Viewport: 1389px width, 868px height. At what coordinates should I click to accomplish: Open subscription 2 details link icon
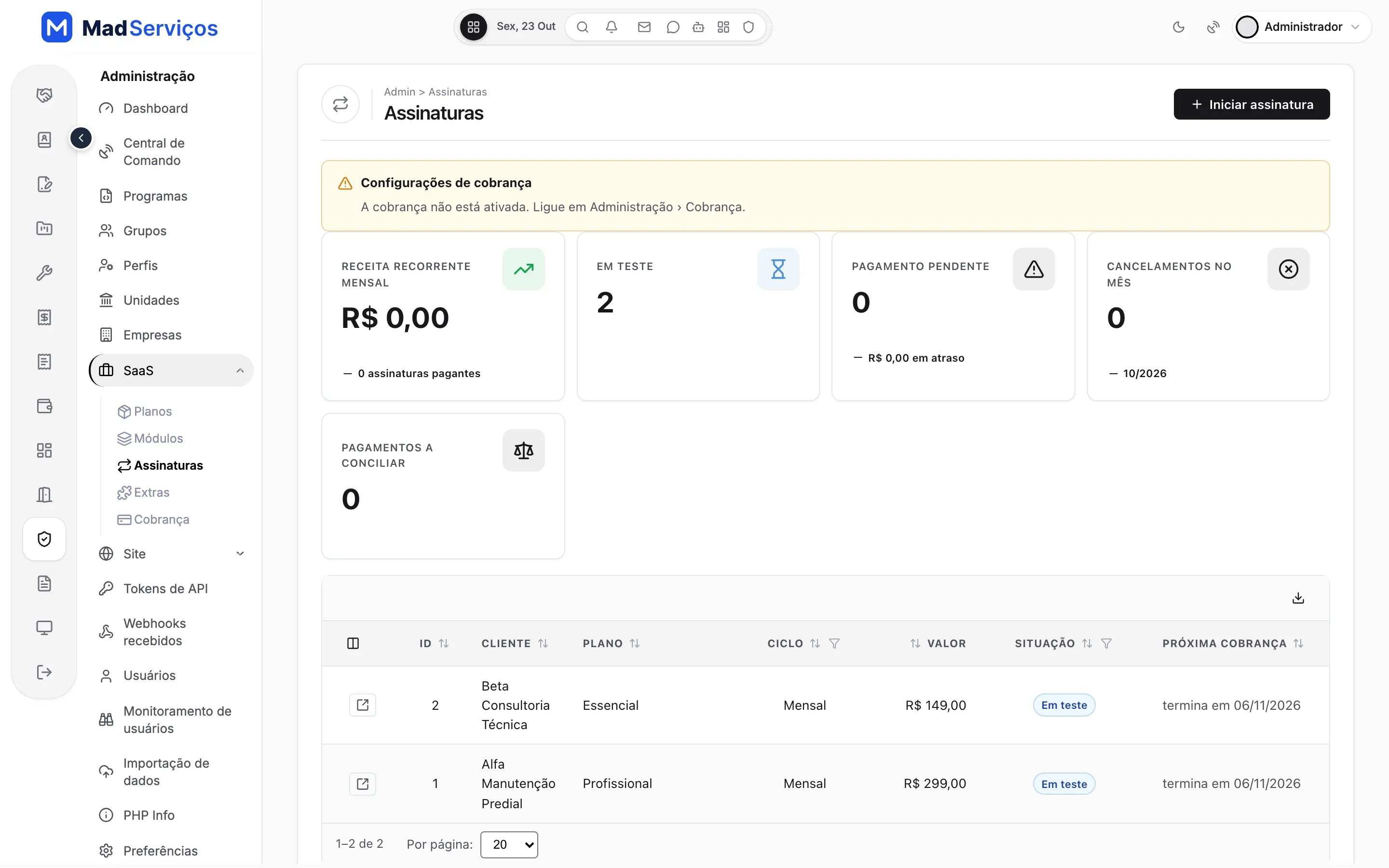[x=363, y=705]
